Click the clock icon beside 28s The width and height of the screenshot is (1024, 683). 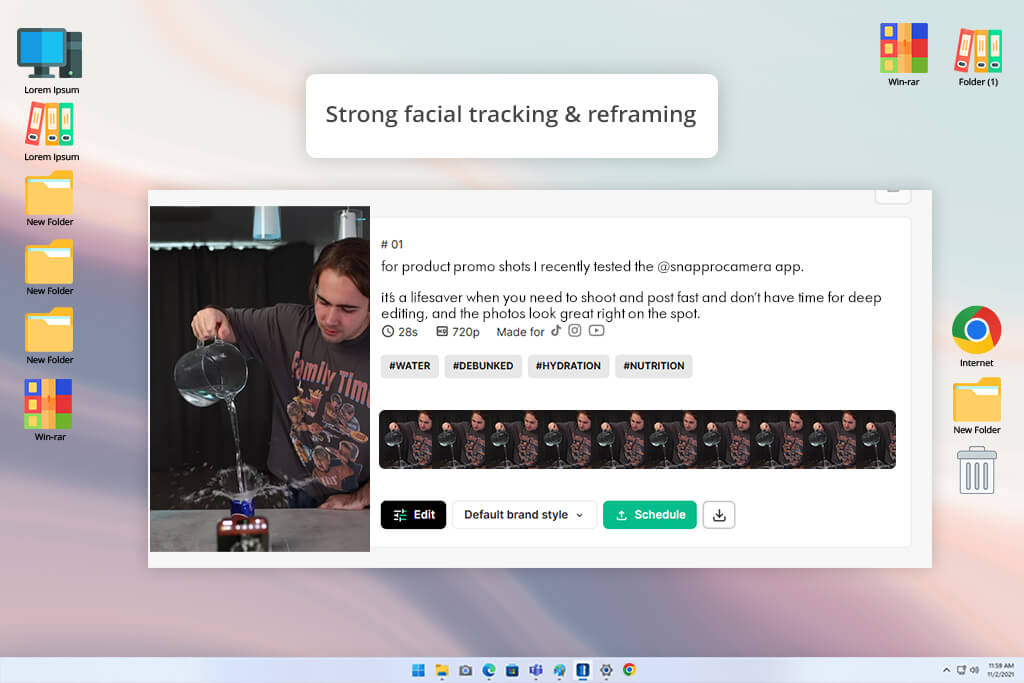[x=388, y=331]
